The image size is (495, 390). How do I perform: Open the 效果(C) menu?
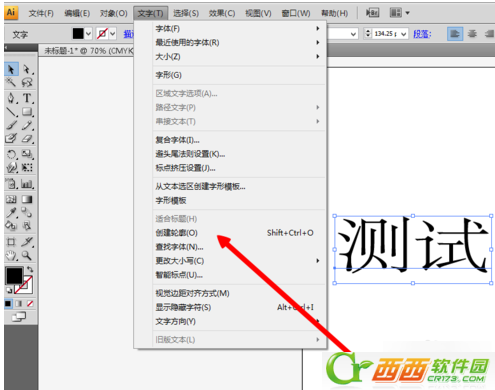click(222, 13)
